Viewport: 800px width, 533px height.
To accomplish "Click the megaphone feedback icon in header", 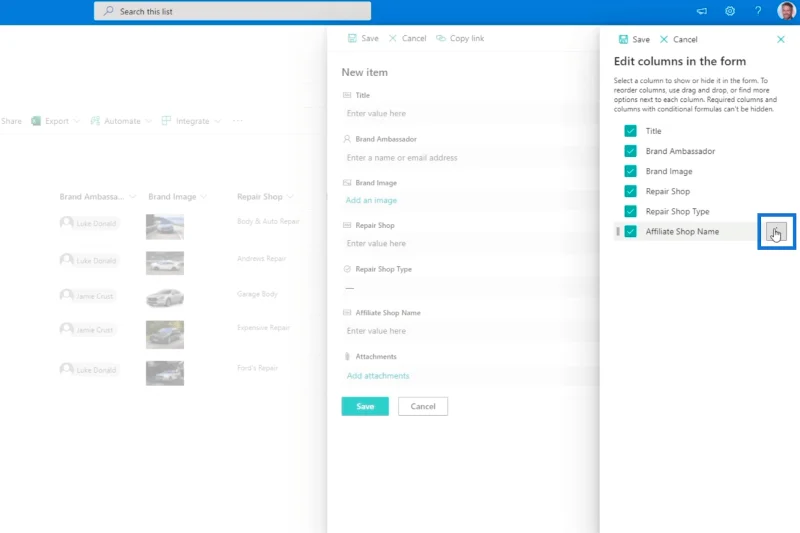I will pyautogui.click(x=702, y=11).
